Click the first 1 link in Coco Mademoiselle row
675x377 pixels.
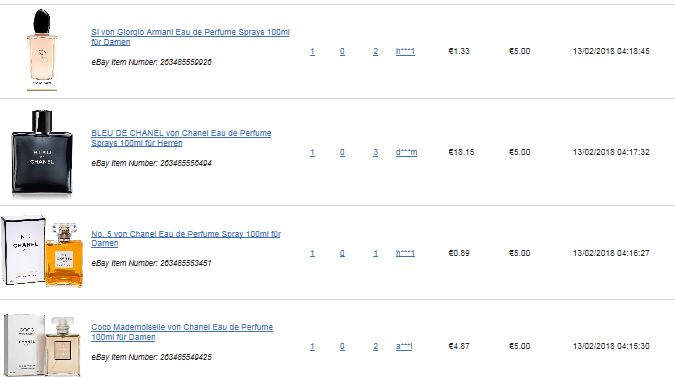point(313,346)
